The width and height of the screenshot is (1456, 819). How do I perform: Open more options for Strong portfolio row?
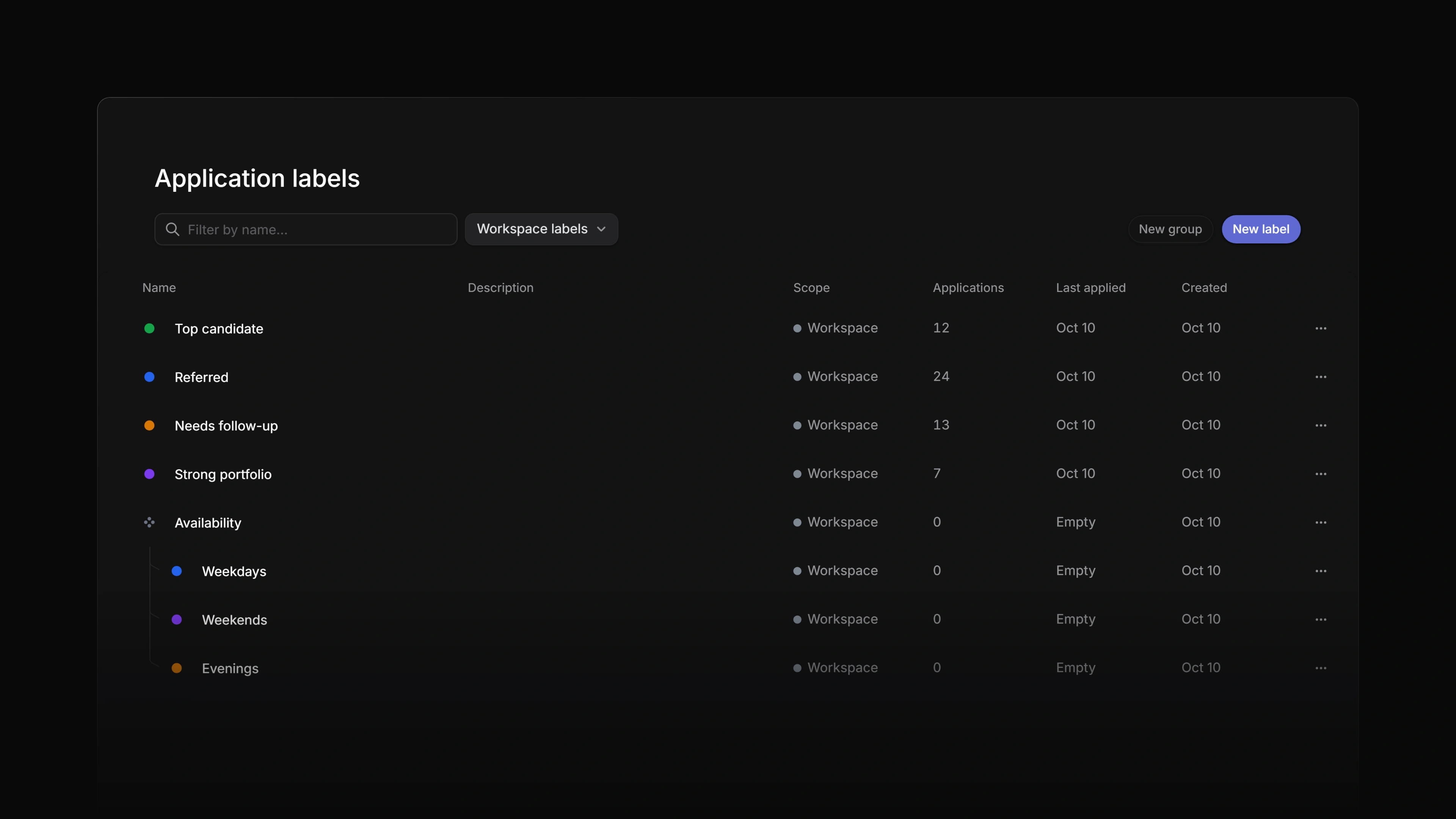(1320, 474)
